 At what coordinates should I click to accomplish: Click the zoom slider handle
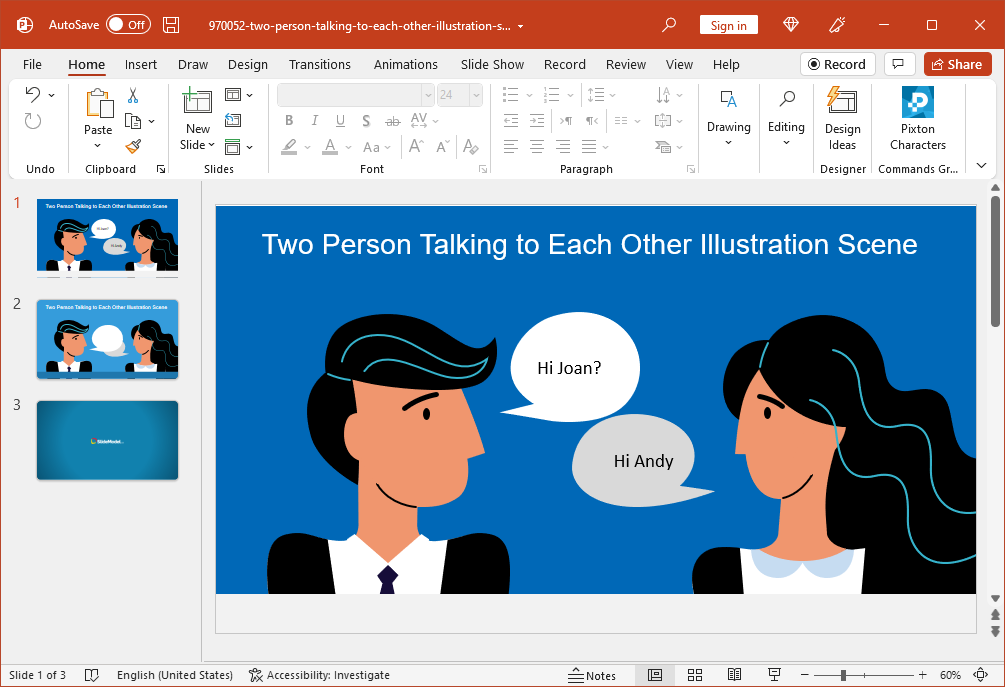[843, 675]
